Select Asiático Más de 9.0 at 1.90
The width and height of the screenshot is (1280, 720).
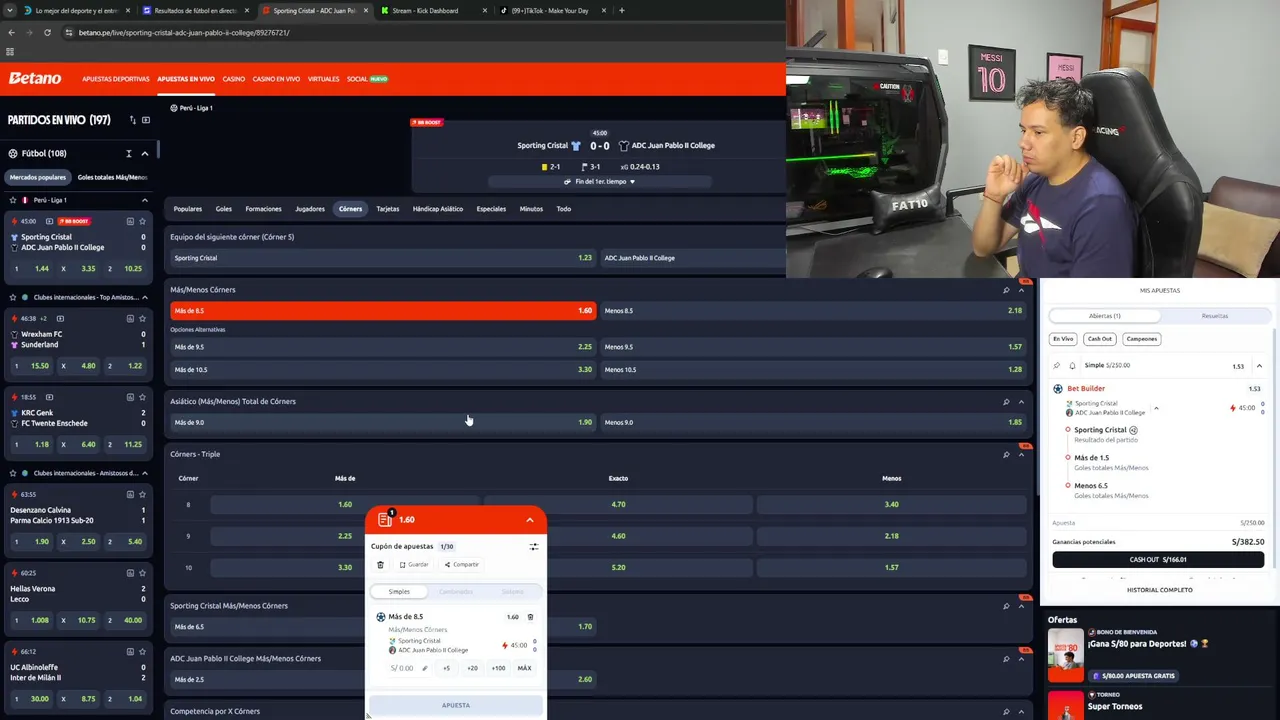tap(383, 422)
